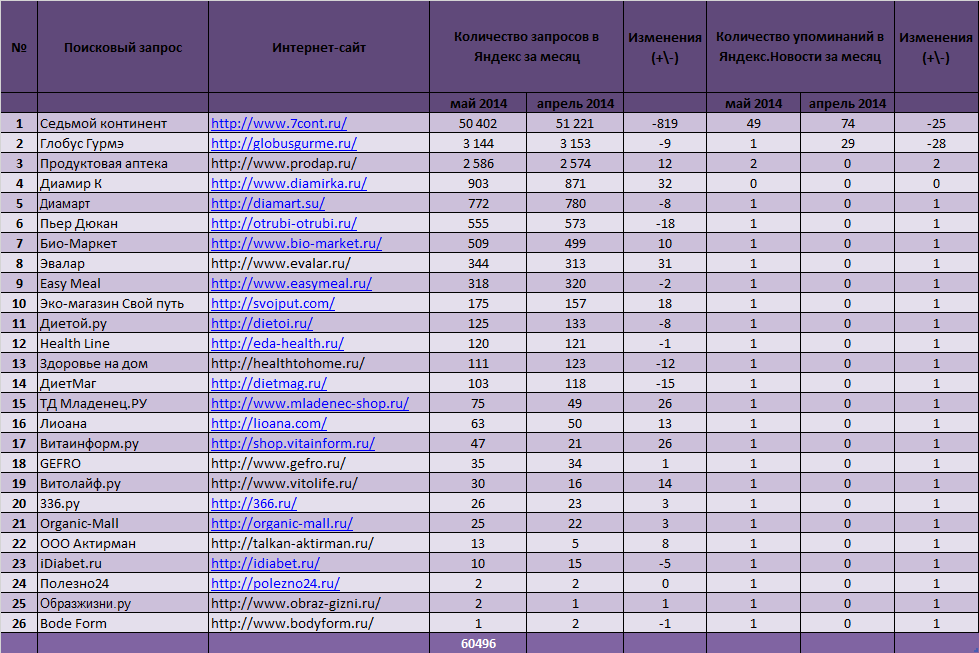The image size is (979, 653).
Task: Select the http://www.evalar.ru/ cell
Action: click(x=319, y=263)
